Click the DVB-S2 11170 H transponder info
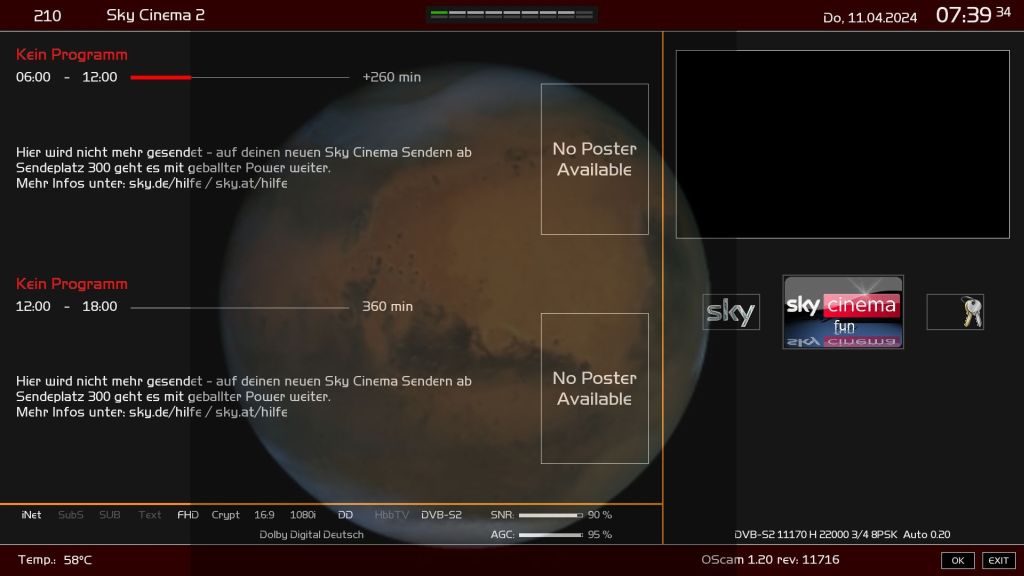 tap(842, 534)
